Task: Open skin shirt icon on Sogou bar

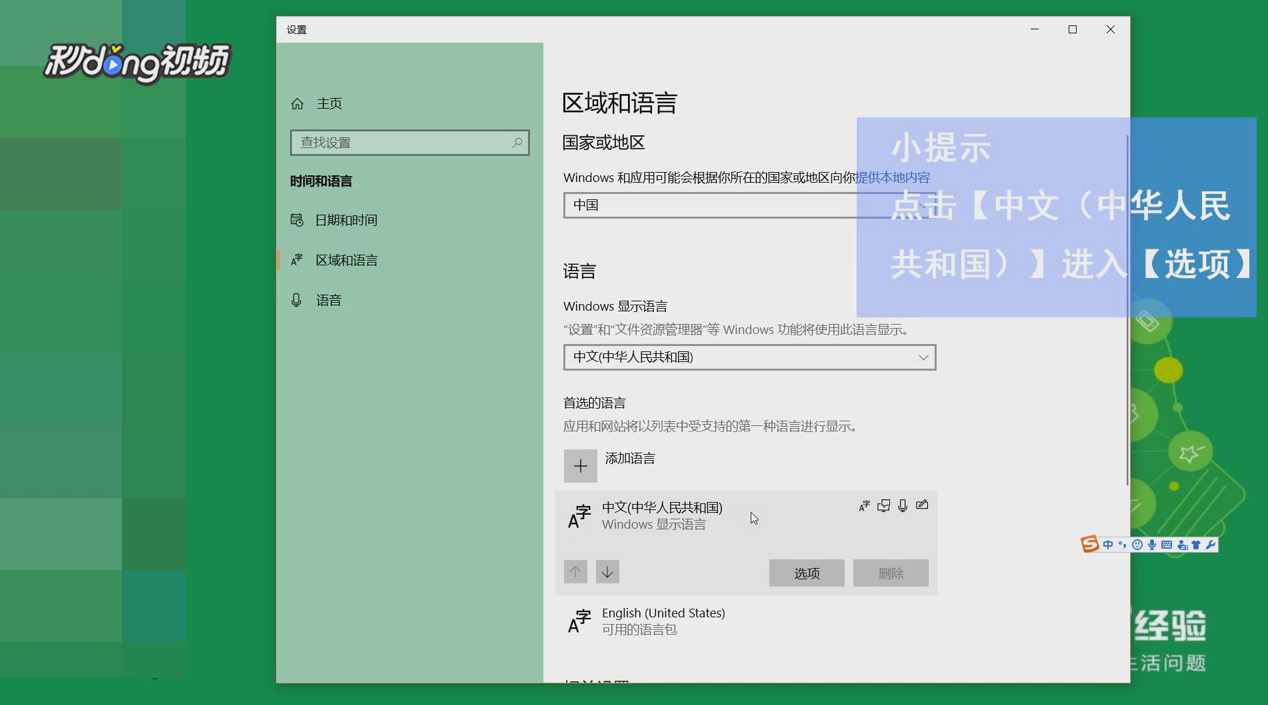Action: click(1196, 545)
